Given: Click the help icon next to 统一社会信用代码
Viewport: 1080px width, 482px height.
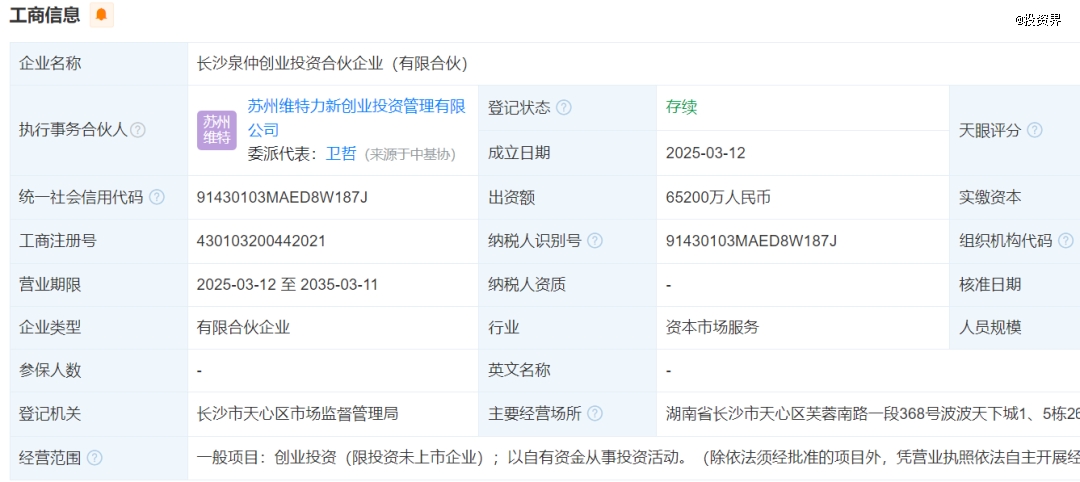Looking at the screenshot, I should coord(157,198).
